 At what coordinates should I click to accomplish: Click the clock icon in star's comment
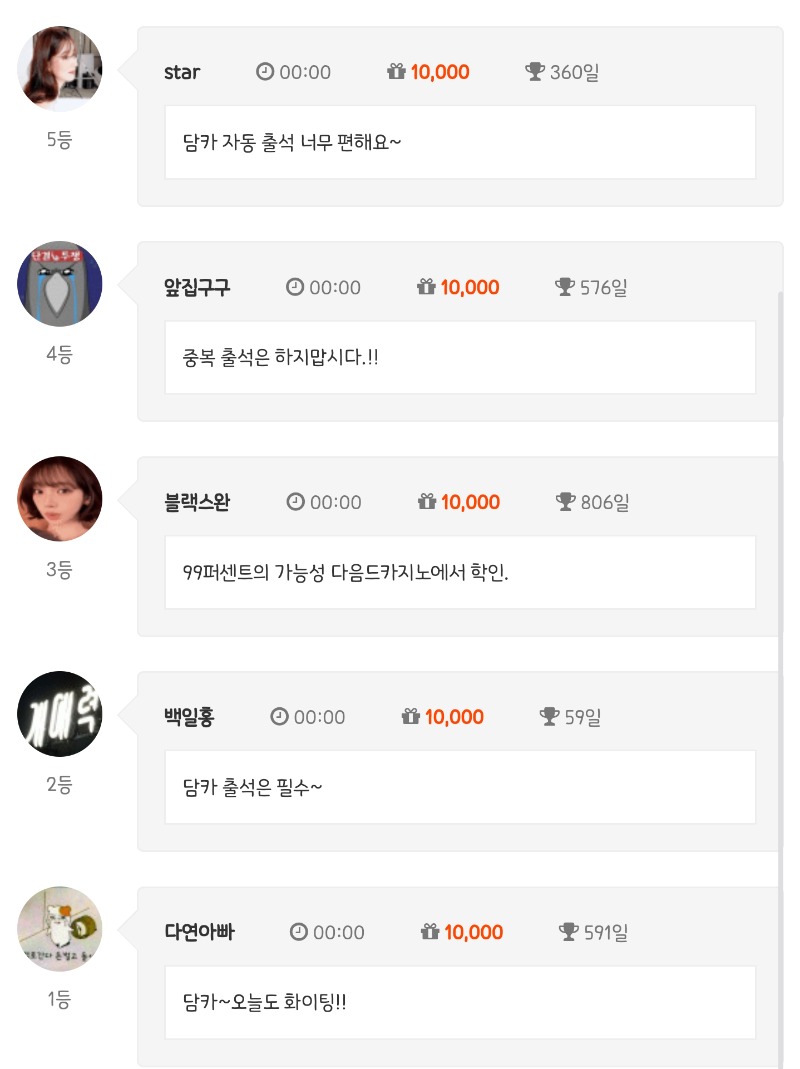click(265, 72)
